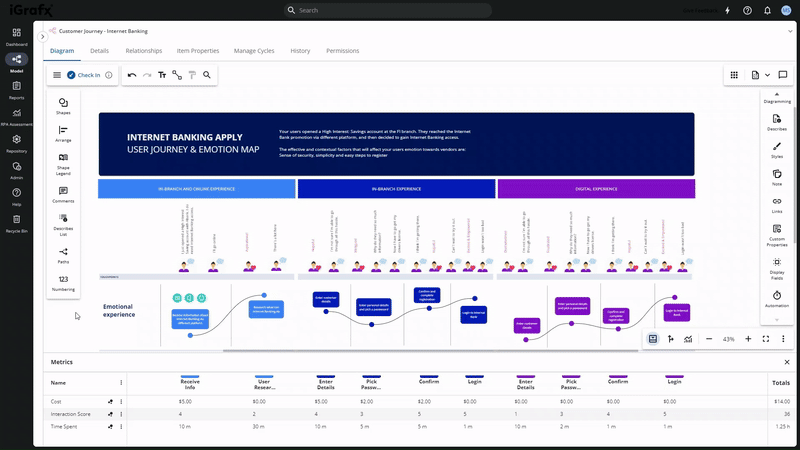
Task: Open the Cost row options menu
Action: [121, 400]
